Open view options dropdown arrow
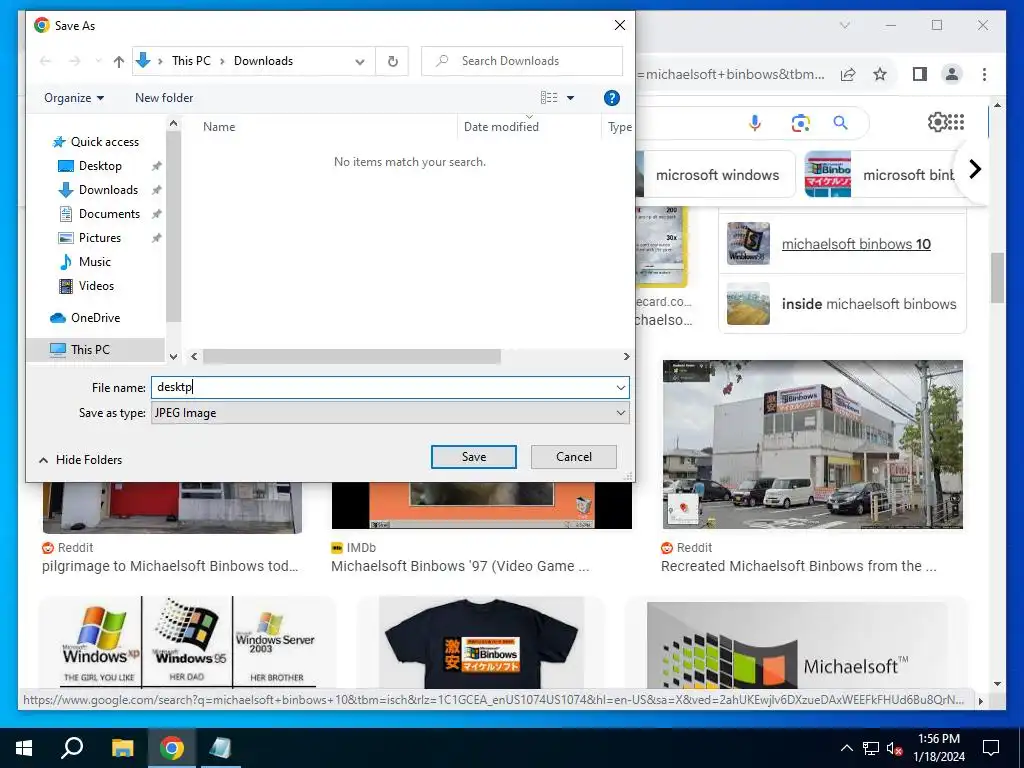This screenshot has height=768, width=1024. pos(570,98)
